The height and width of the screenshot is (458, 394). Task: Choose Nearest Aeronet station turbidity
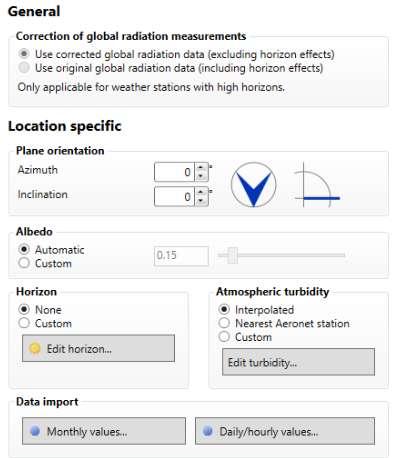tap(224, 323)
